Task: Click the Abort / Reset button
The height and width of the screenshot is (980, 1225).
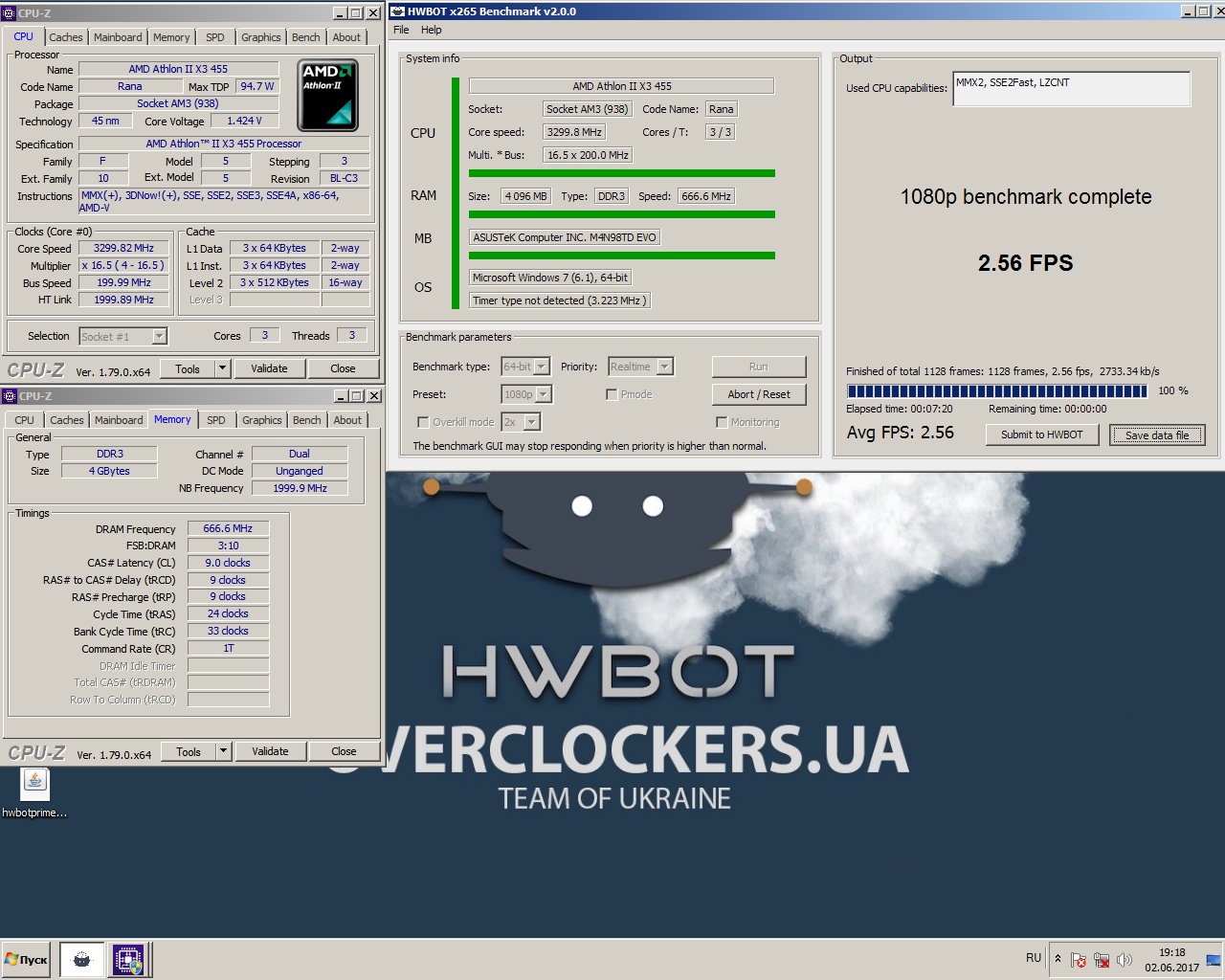Action: tap(759, 394)
